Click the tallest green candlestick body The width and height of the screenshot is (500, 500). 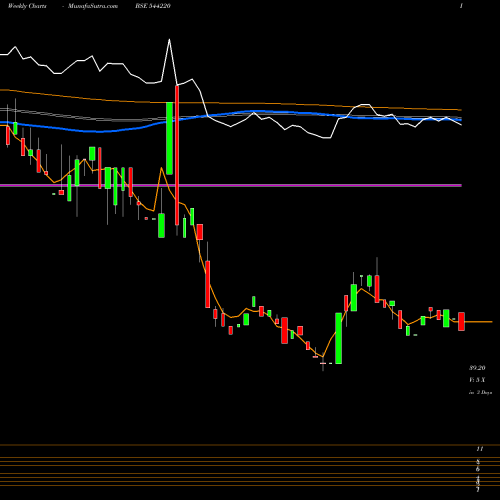(x=169, y=138)
